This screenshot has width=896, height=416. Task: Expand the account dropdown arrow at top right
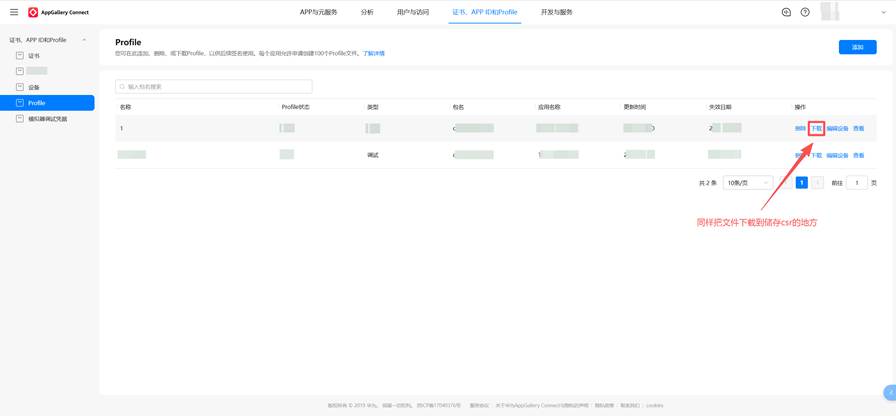coord(883,13)
